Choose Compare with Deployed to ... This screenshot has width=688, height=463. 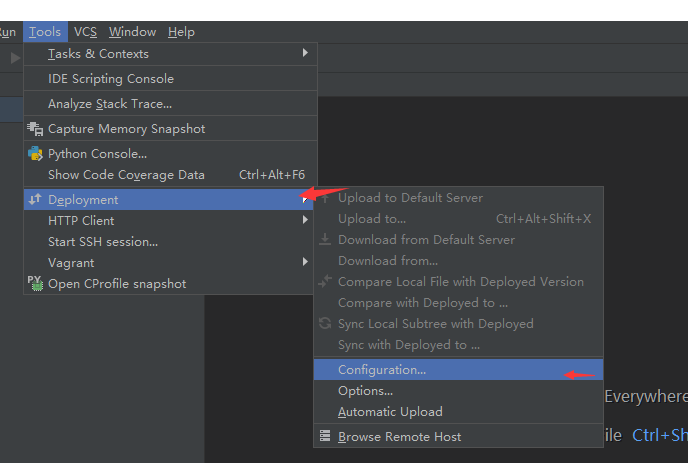(x=459, y=303)
